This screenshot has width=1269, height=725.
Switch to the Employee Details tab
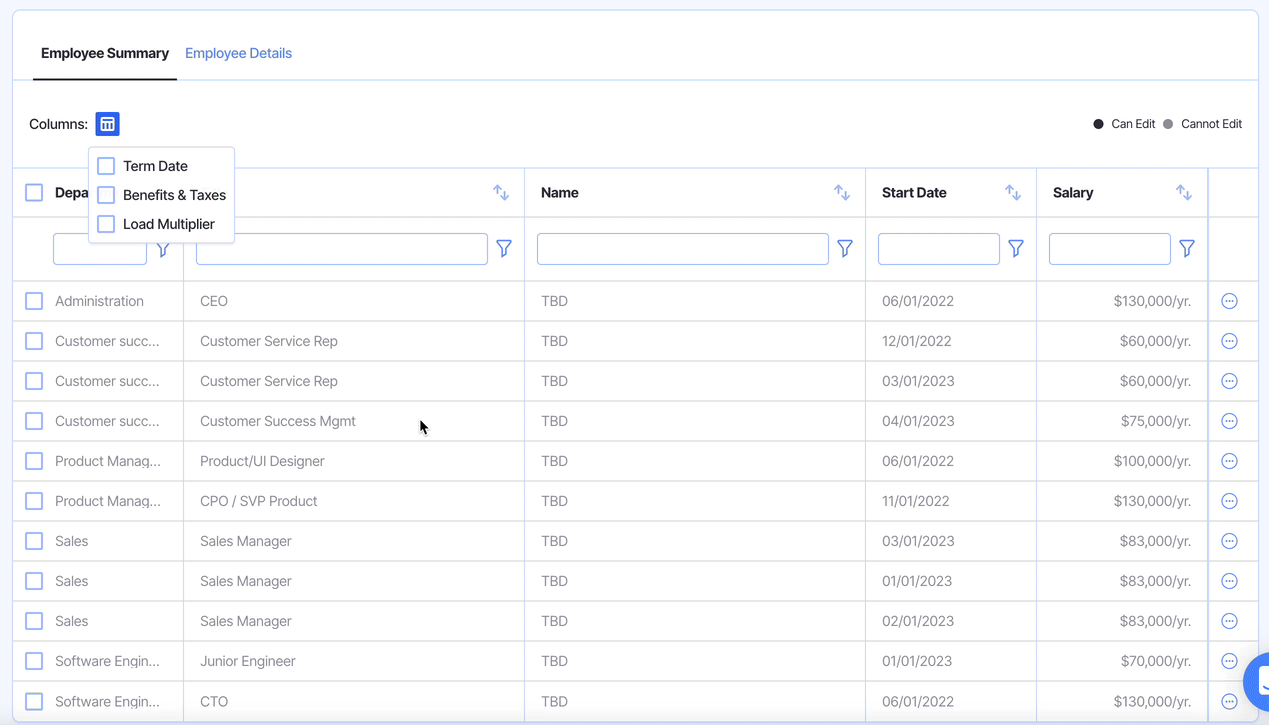pos(238,53)
